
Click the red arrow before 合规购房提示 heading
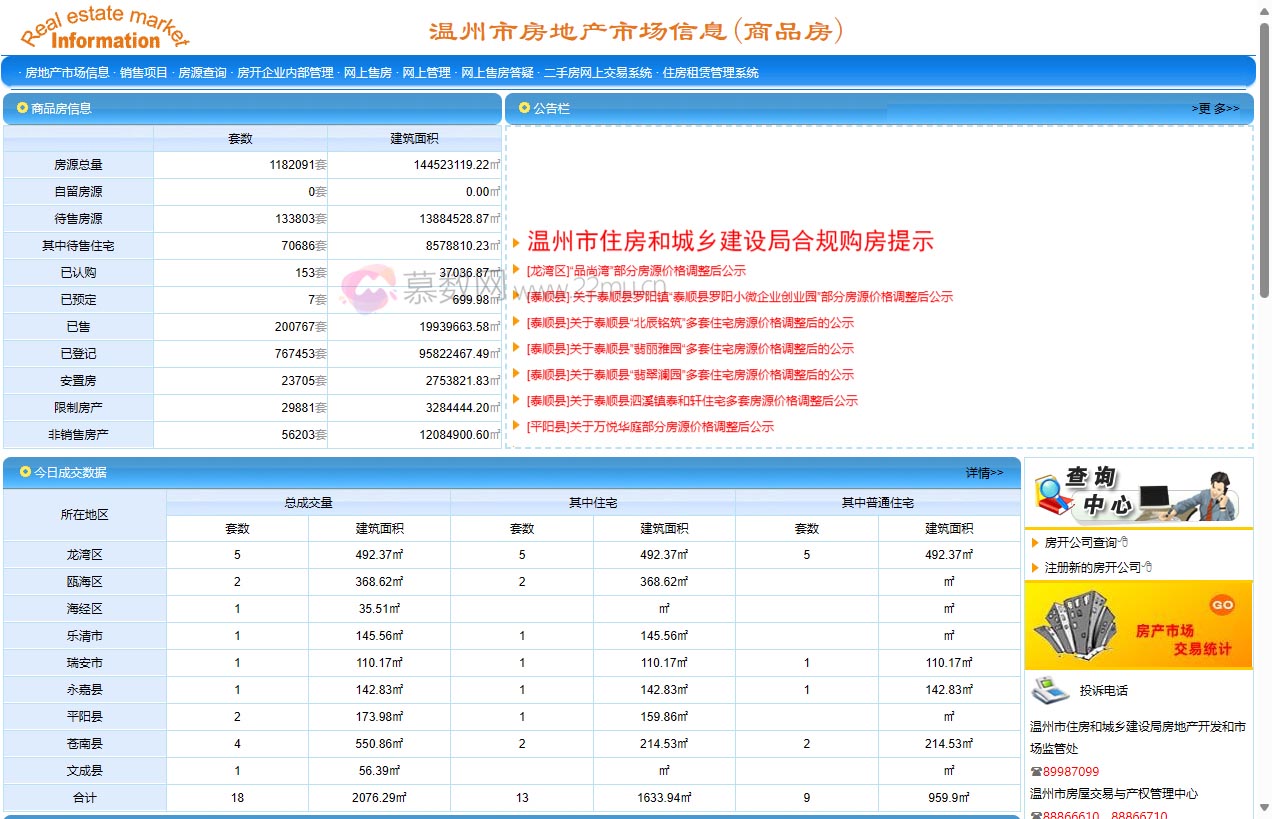pyautogui.click(x=517, y=241)
